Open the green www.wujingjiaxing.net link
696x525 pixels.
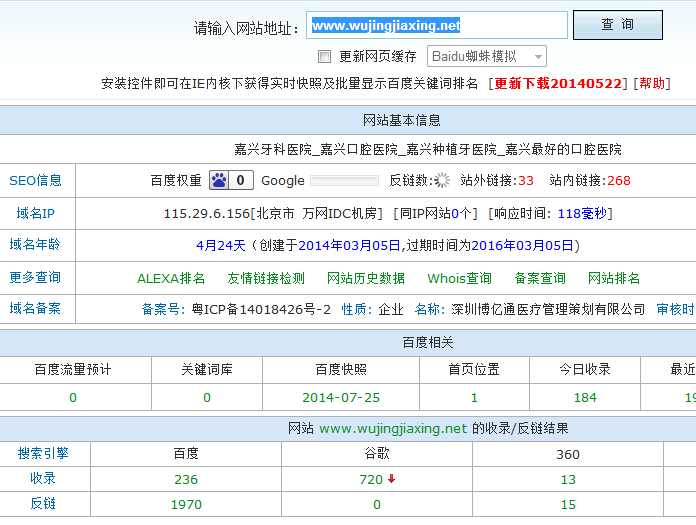pyautogui.click(x=393, y=429)
